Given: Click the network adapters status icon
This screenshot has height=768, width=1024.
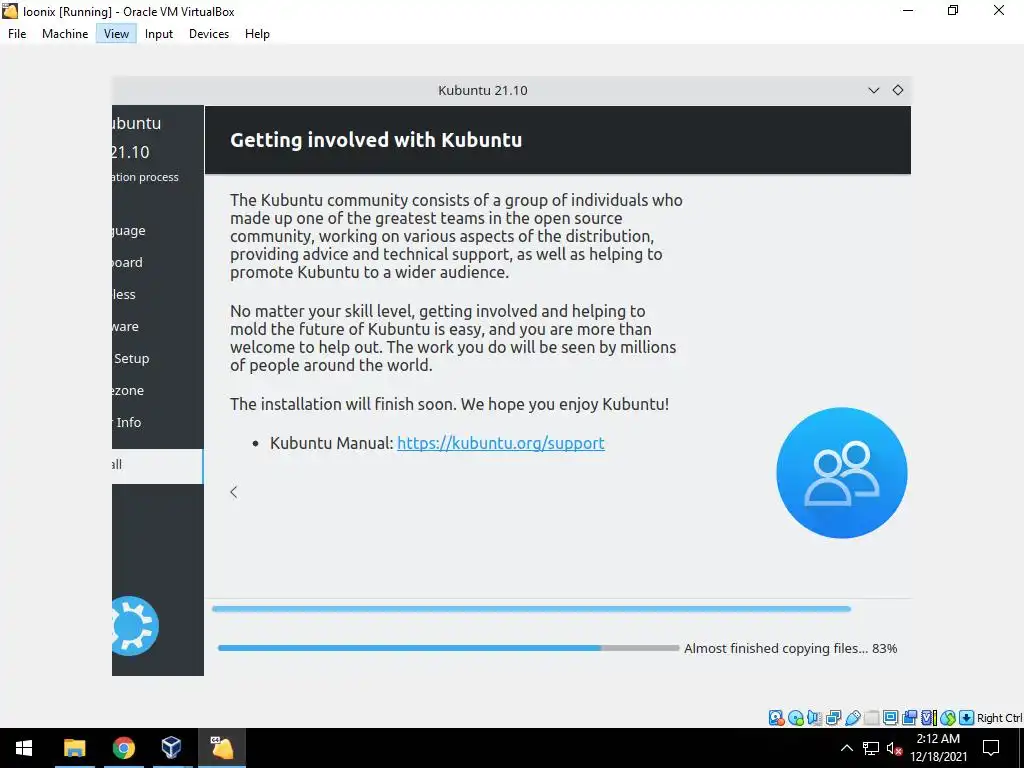Looking at the screenshot, I should coord(833,718).
